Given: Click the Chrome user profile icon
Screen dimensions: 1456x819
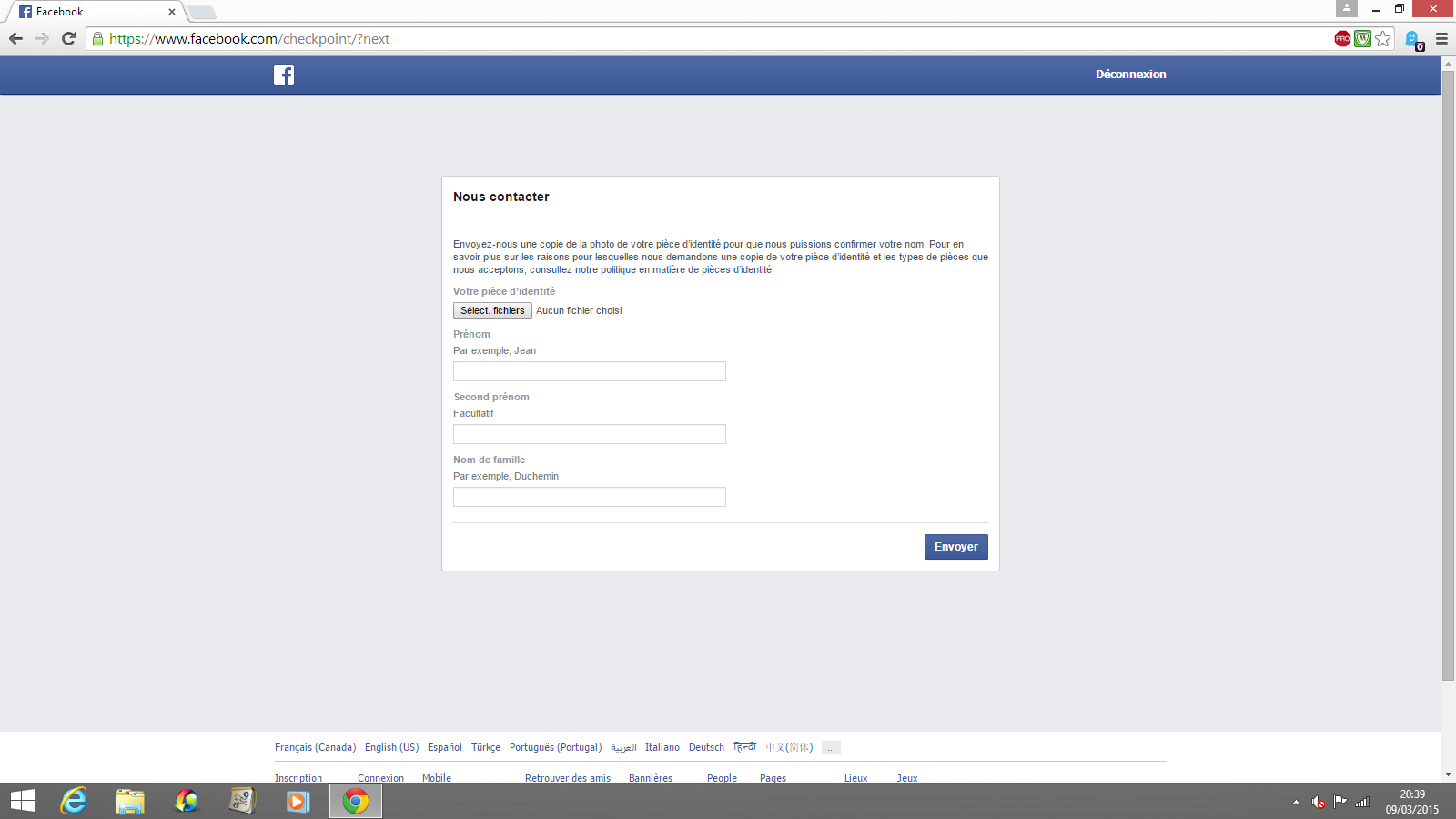Looking at the screenshot, I should [x=1347, y=8].
